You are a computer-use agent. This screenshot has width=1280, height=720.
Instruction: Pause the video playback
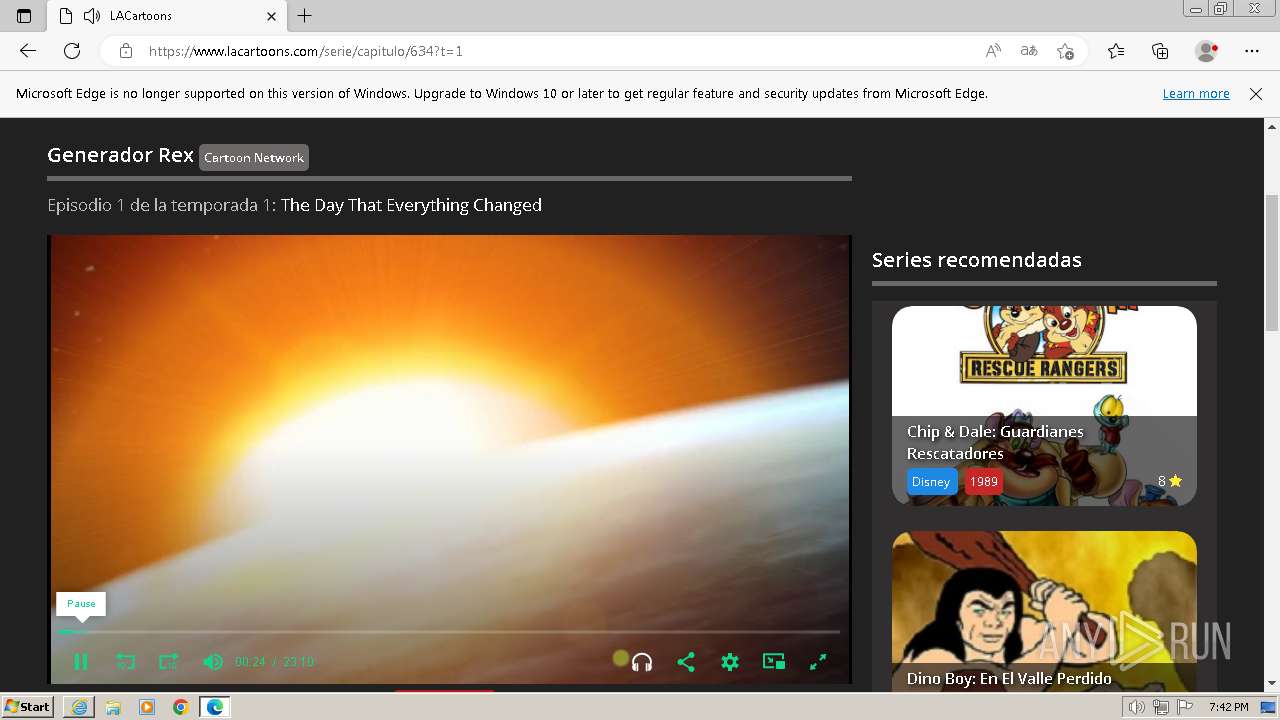click(81, 661)
